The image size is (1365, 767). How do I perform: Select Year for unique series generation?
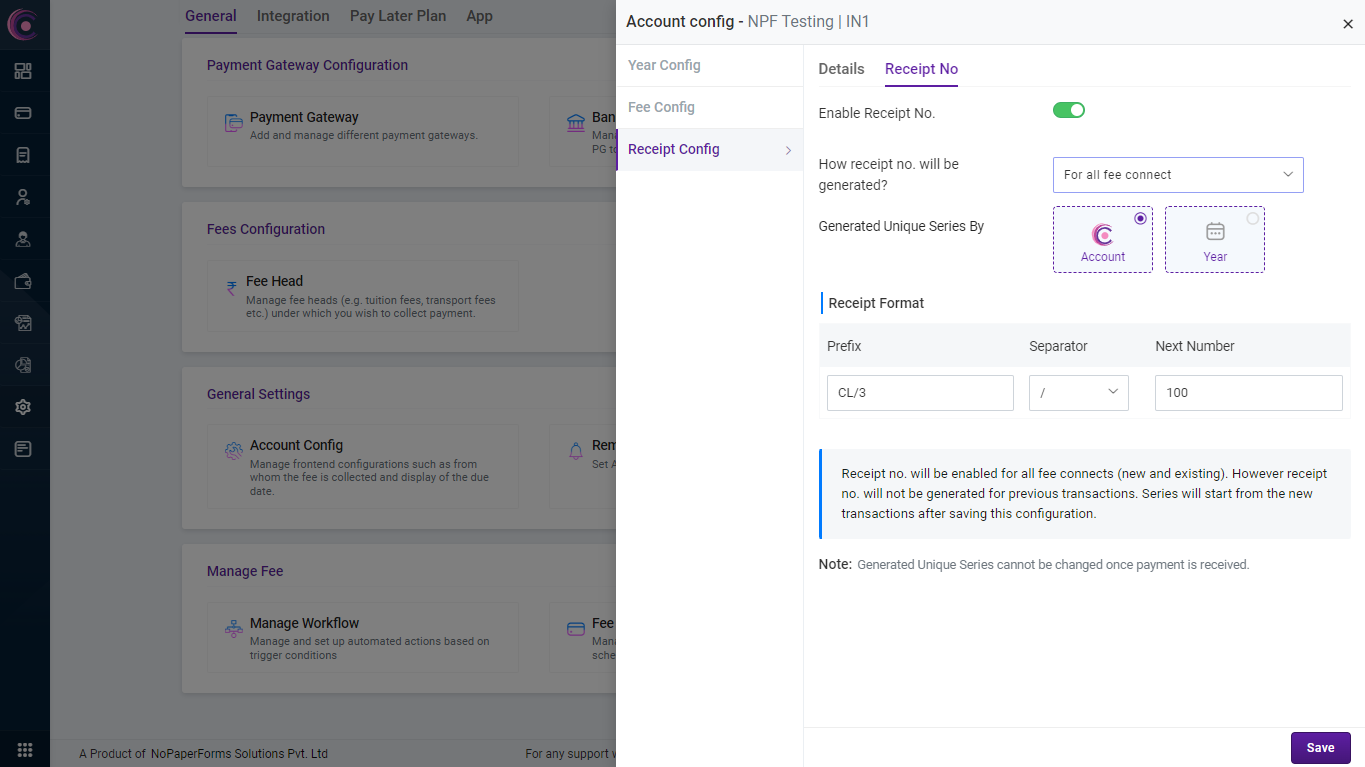pyautogui.click(x=1214, y=240)
